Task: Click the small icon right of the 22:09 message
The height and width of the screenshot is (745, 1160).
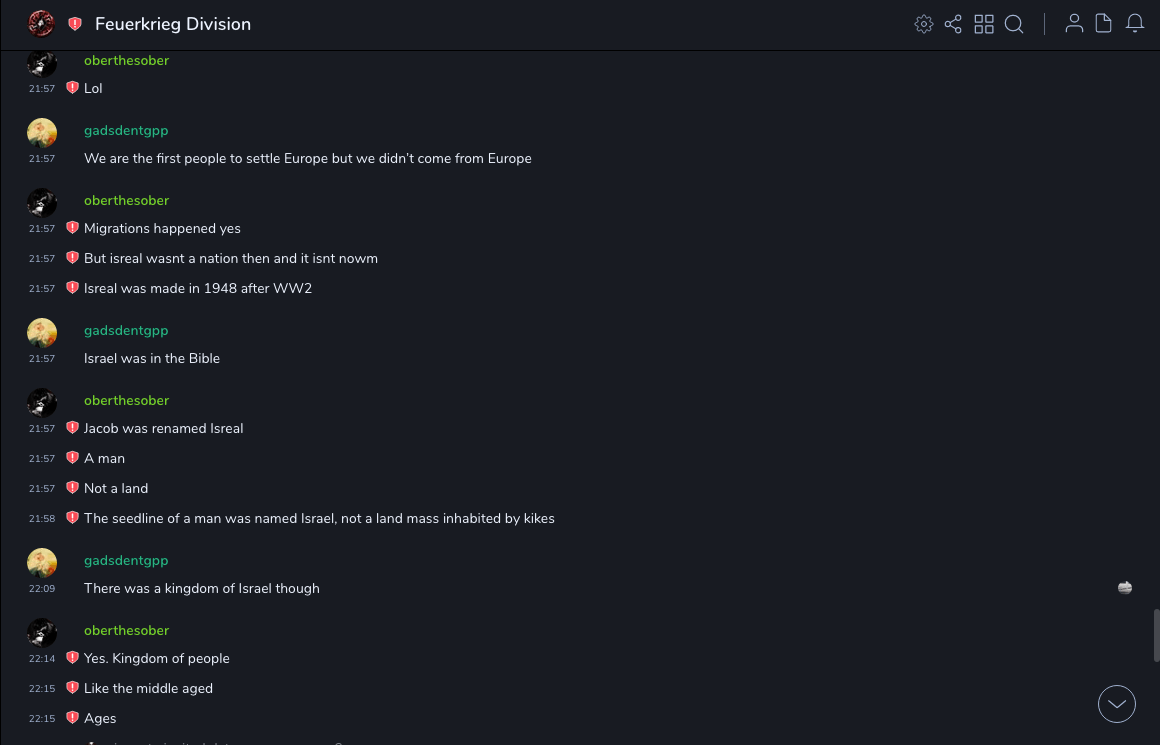Action: pos(1125,588)
